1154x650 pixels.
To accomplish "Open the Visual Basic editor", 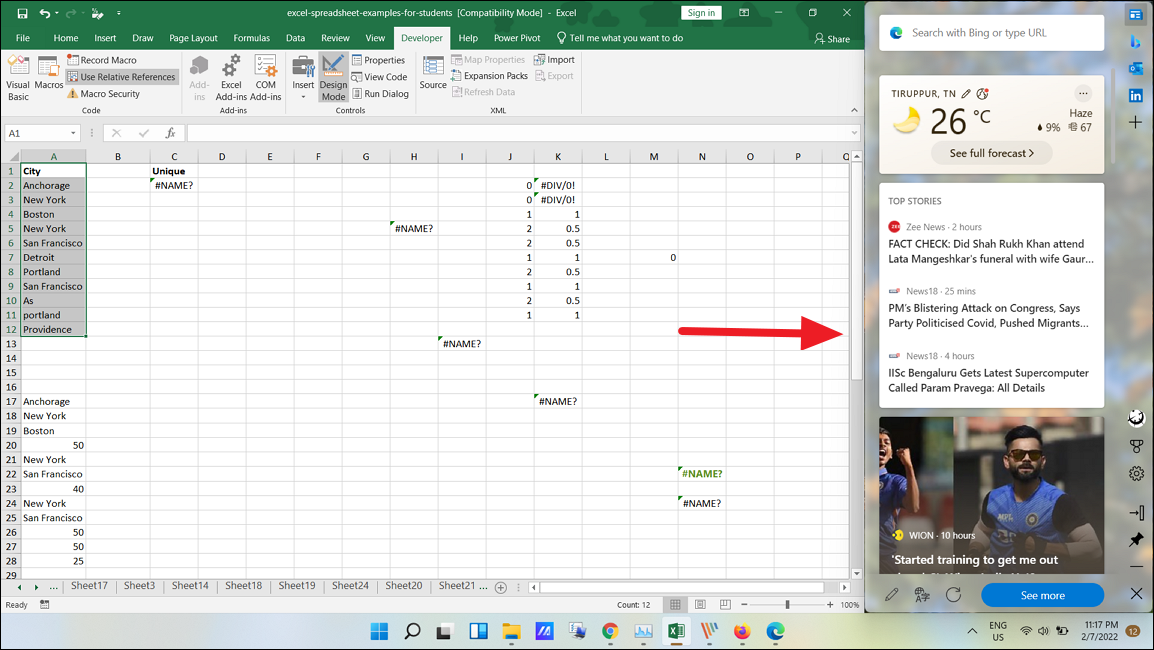I will coord(18,77).
